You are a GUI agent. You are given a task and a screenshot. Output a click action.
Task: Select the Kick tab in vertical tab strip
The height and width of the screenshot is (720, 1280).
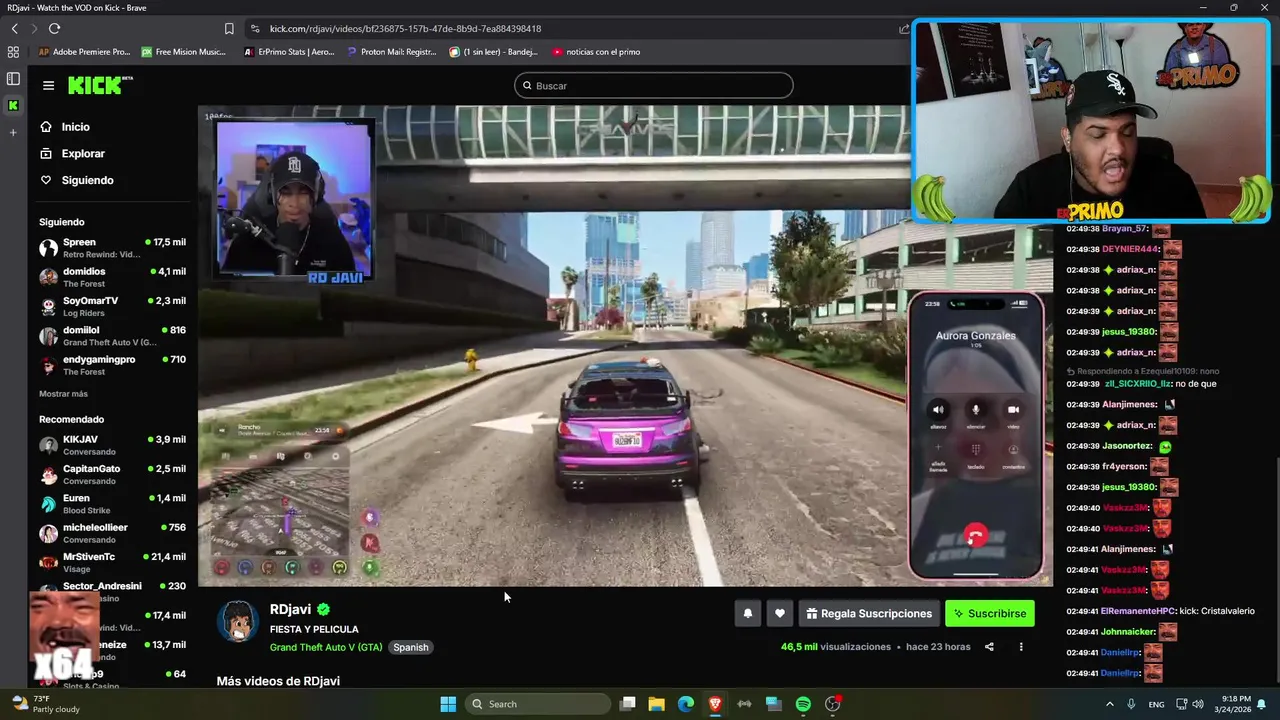13,105
